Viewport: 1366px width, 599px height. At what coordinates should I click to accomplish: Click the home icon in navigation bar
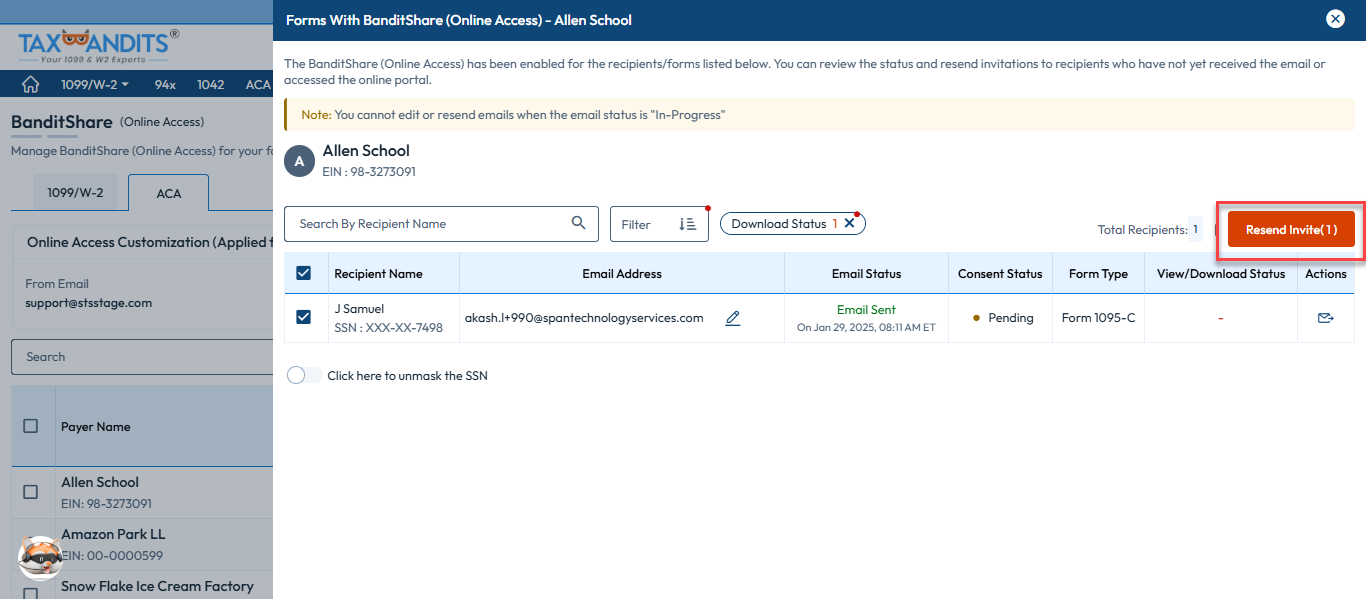coord(31,84)
